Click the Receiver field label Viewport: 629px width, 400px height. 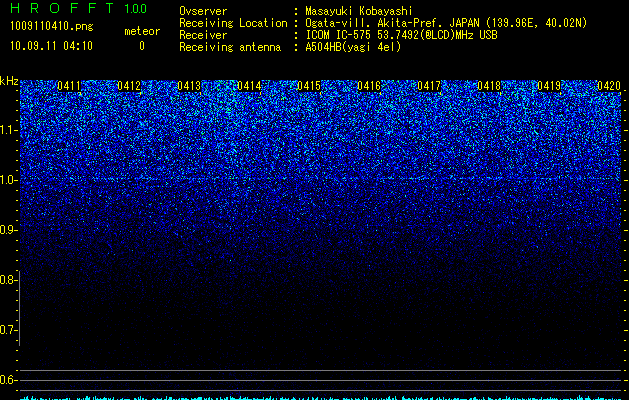point(203,35)
